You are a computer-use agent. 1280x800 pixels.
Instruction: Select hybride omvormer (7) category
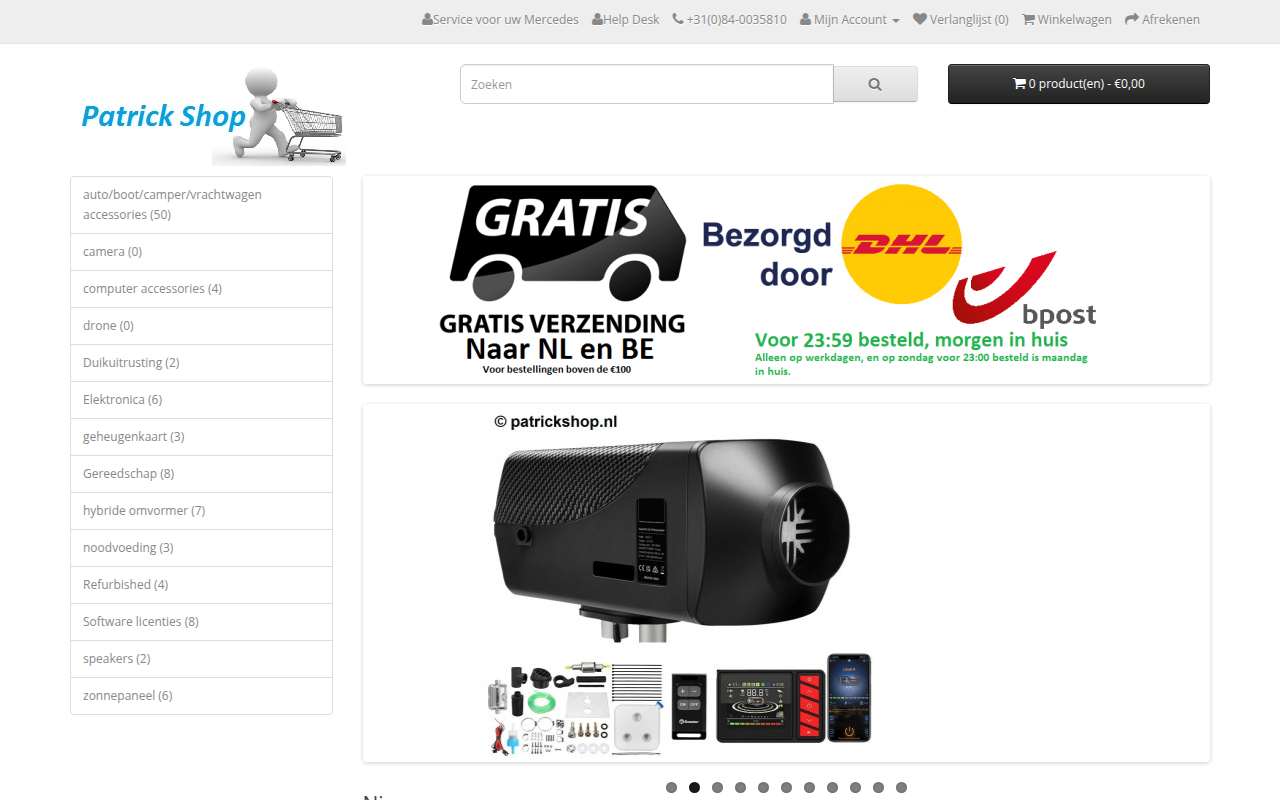tap(201, 511)
